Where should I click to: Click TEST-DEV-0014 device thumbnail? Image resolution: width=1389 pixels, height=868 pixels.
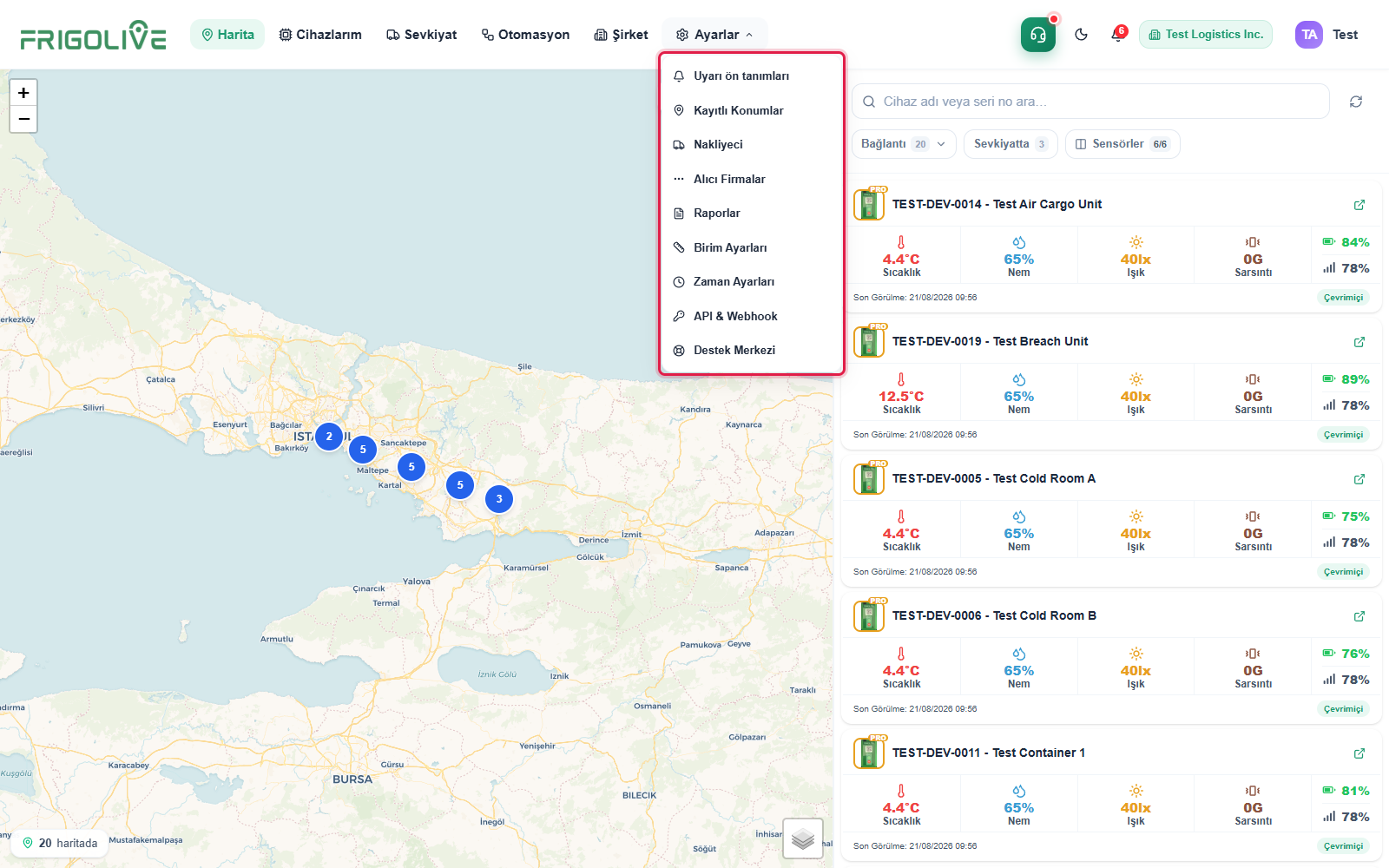click(869, 205)
